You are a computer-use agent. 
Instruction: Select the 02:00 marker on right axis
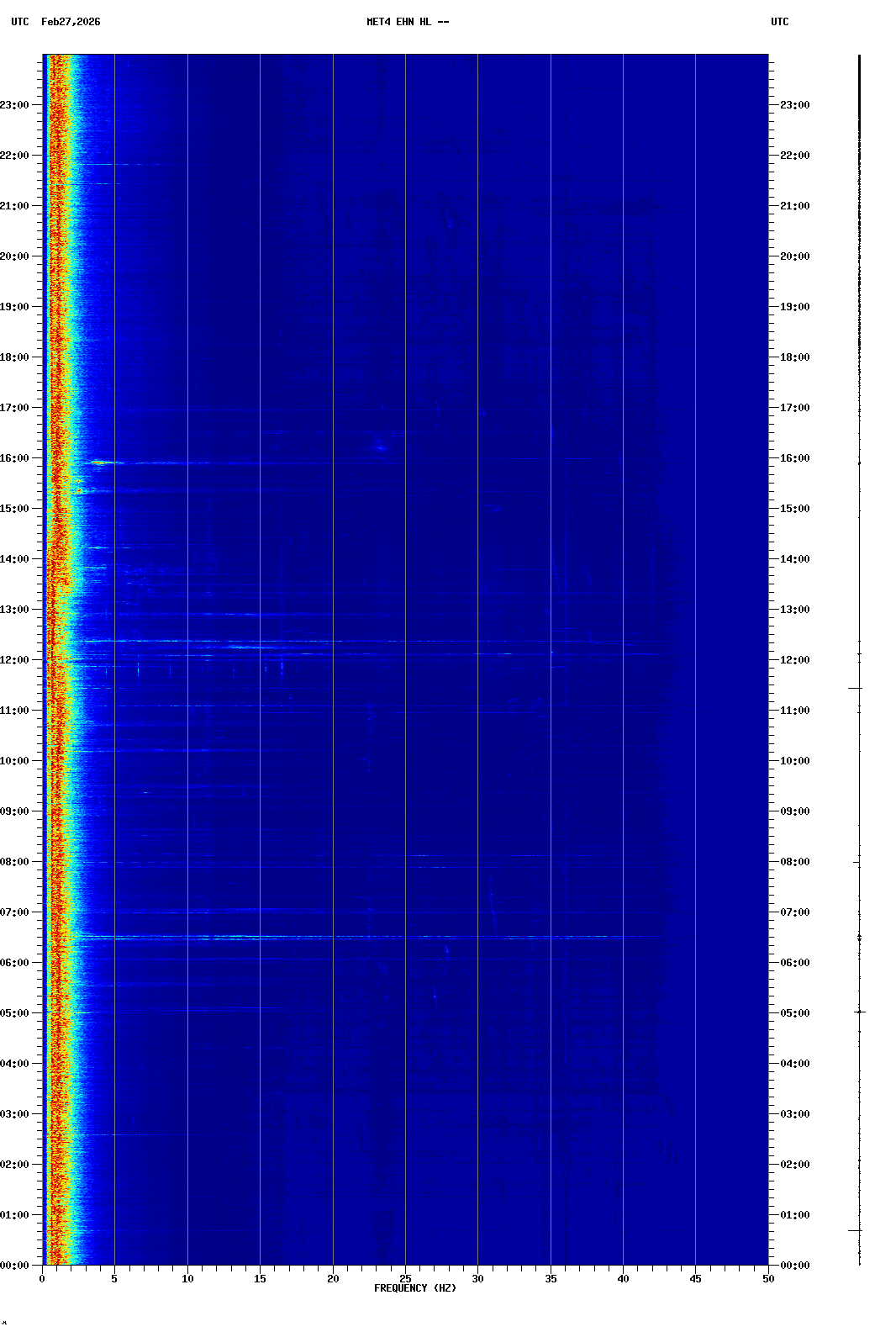pyautogui.click(x=794, y=1165)
